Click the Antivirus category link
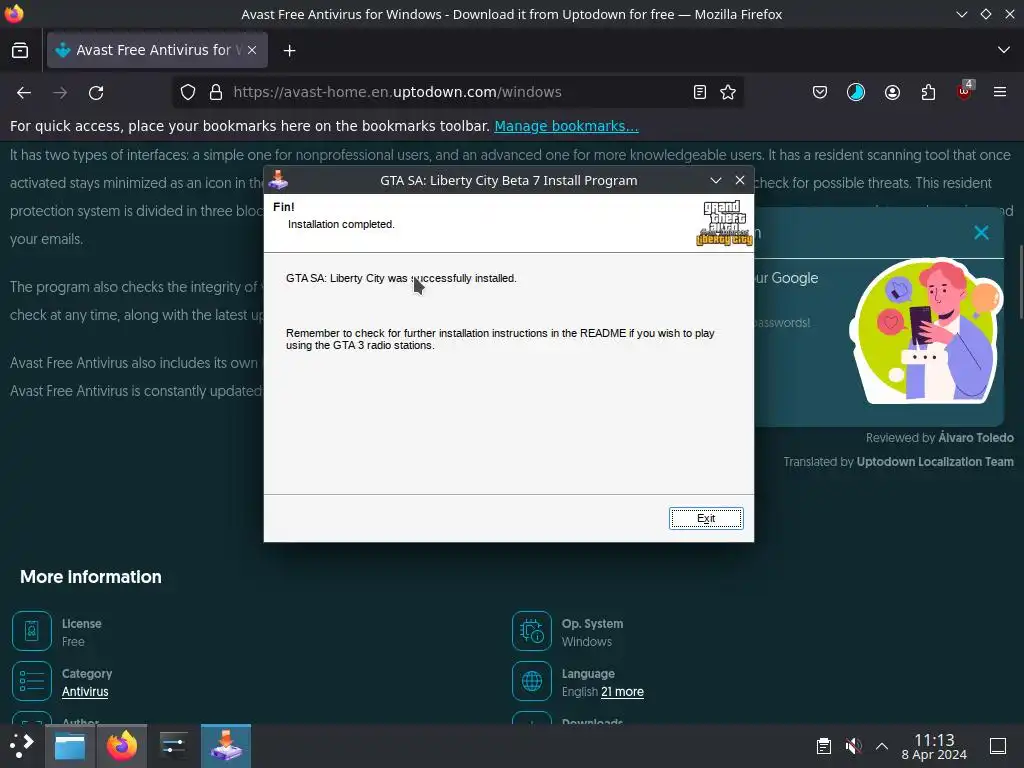This screenshot has width=1024, height=768. [85, 692]
